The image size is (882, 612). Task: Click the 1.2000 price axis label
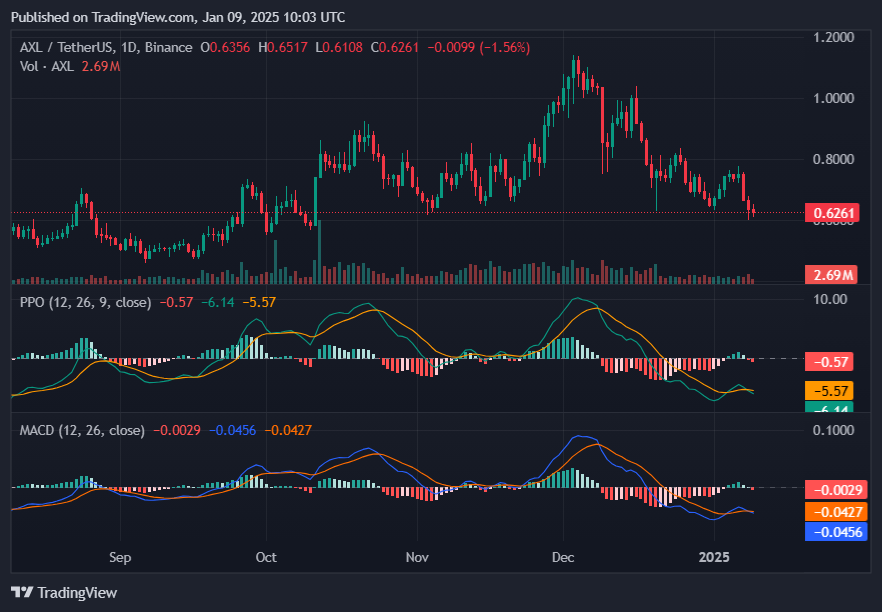click(834, 38)
